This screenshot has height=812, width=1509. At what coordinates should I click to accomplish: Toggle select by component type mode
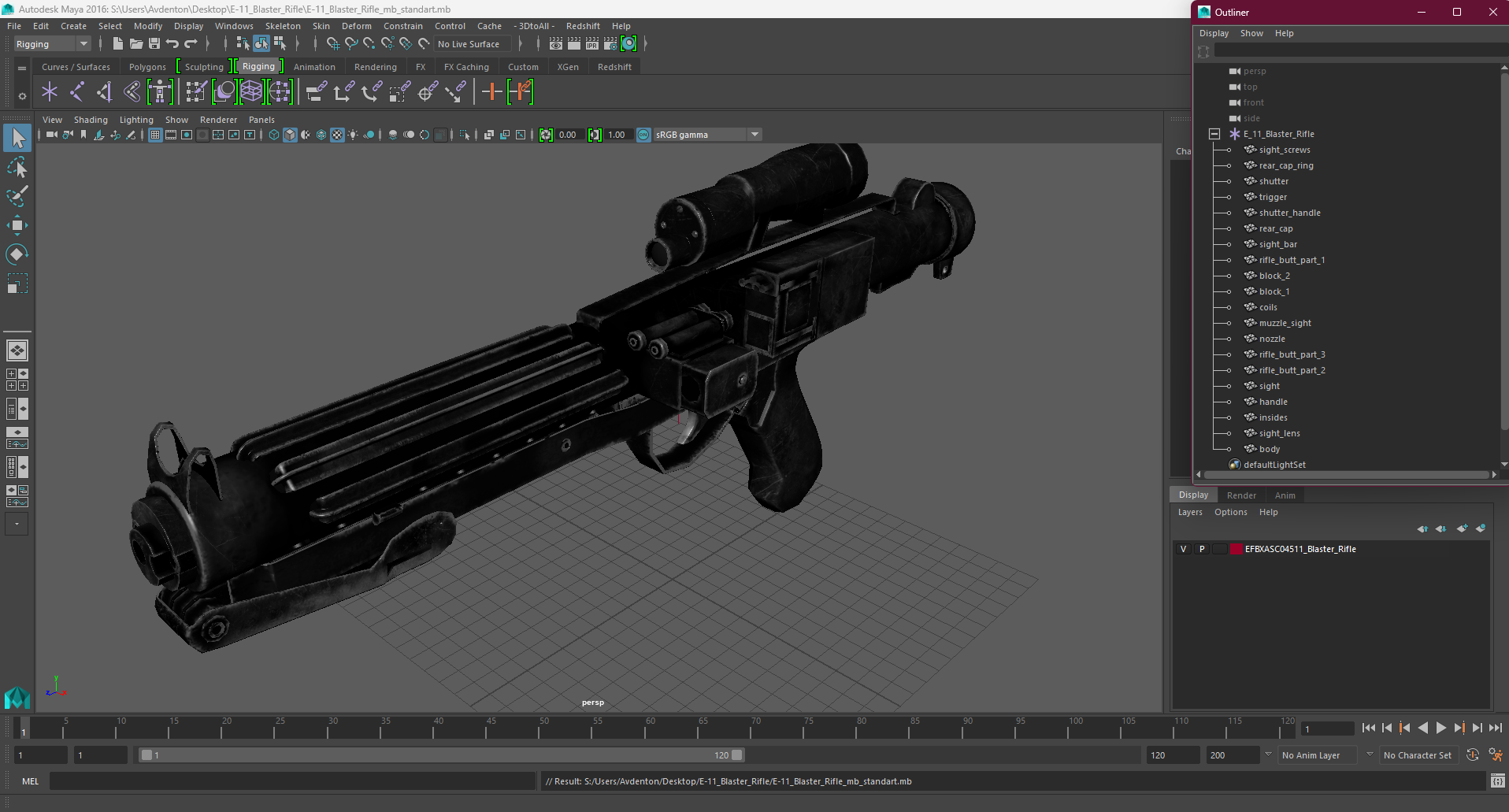coord(279,44)
